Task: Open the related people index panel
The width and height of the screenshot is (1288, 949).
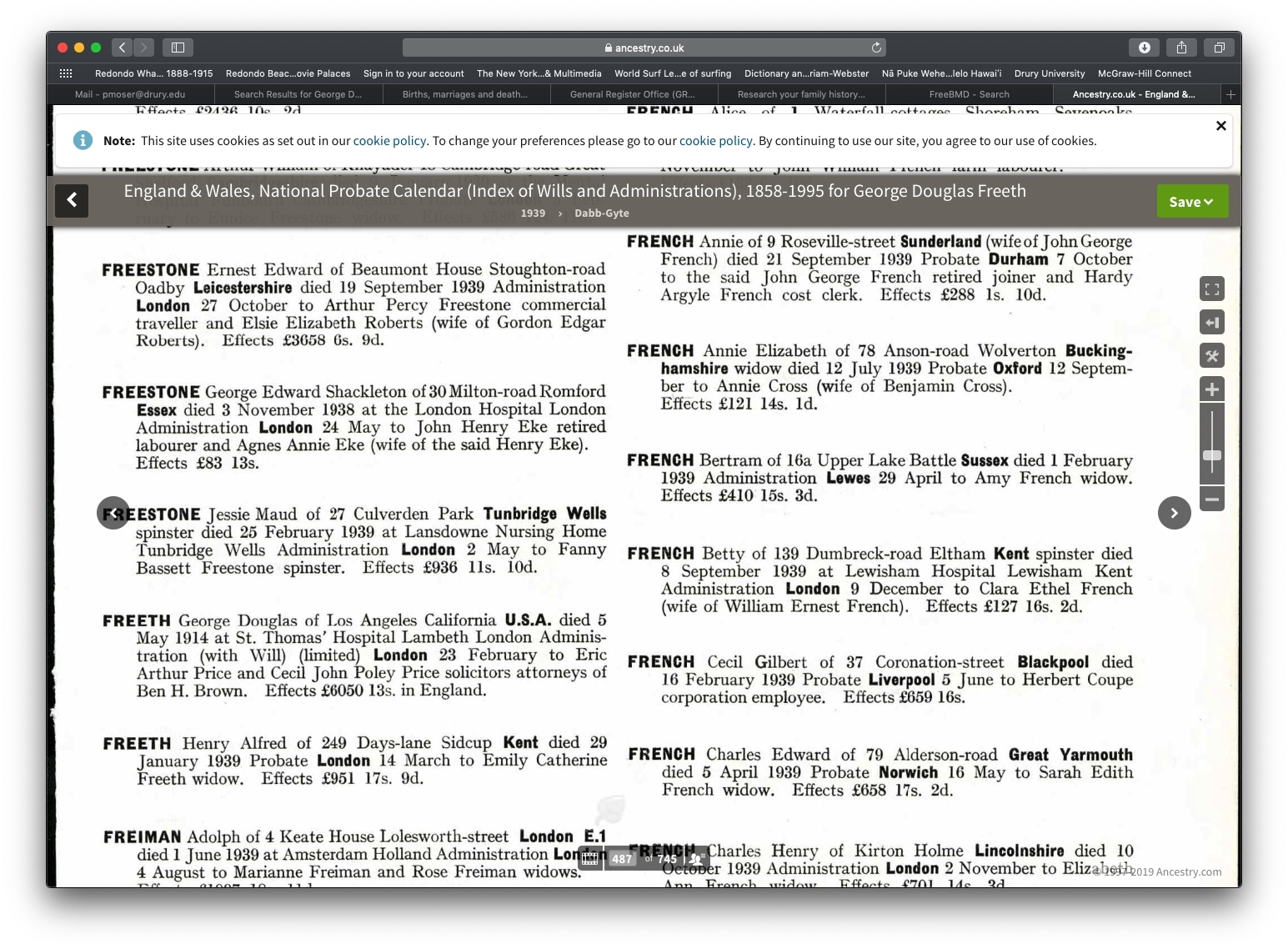Action: tap(694, 859)
